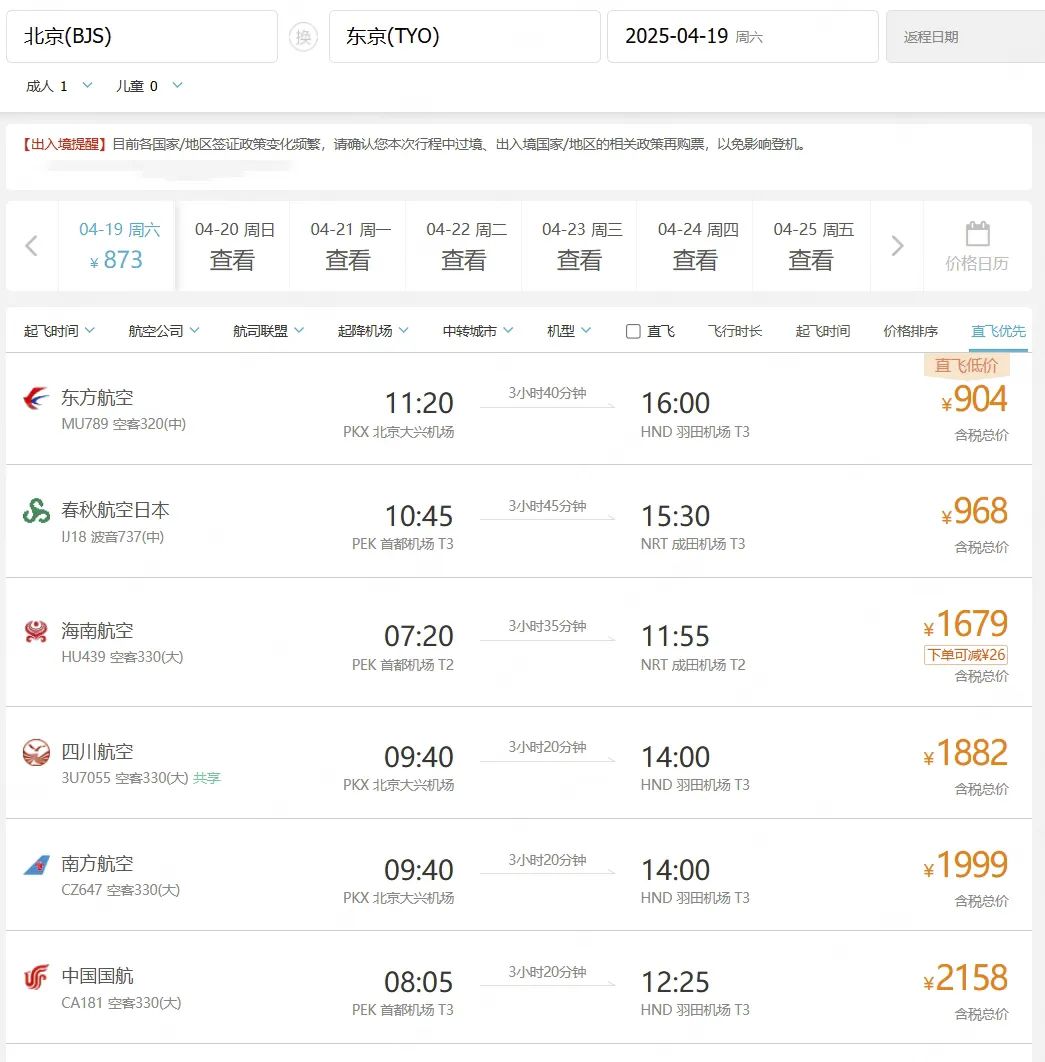Click the Spring Airlines Japan logo

click(36, 511)
